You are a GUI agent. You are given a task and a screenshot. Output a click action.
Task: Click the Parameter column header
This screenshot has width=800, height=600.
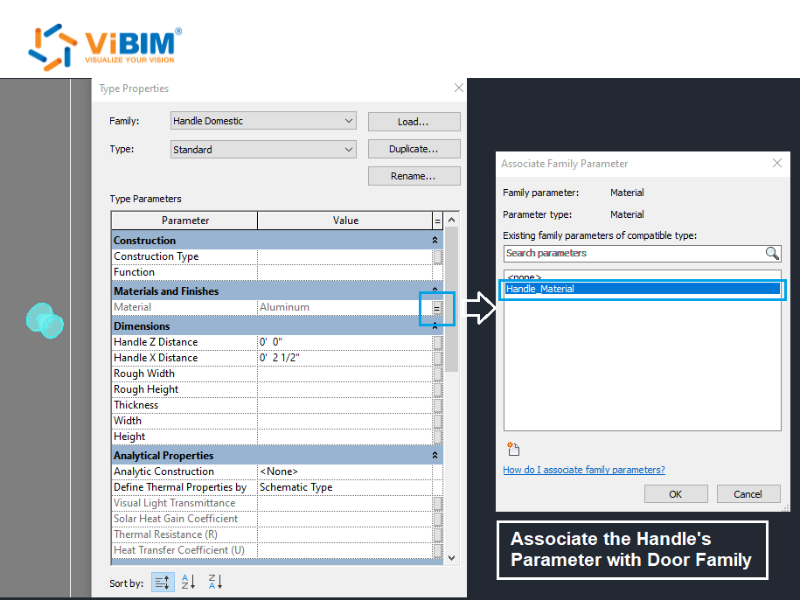coord(185,220)
